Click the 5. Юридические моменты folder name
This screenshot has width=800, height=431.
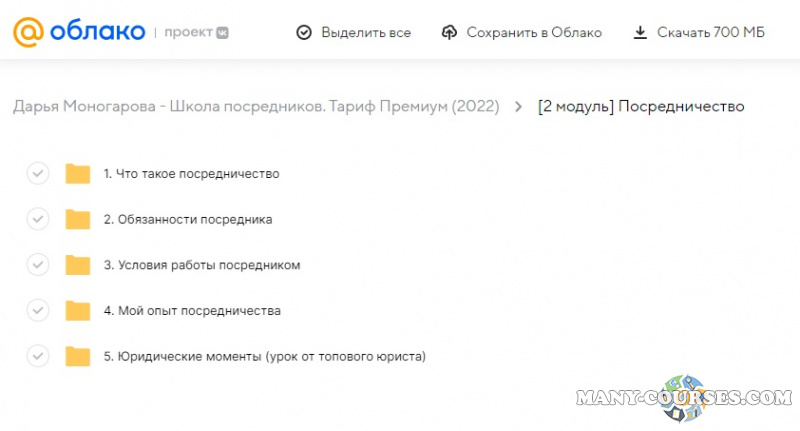(264, 356)
